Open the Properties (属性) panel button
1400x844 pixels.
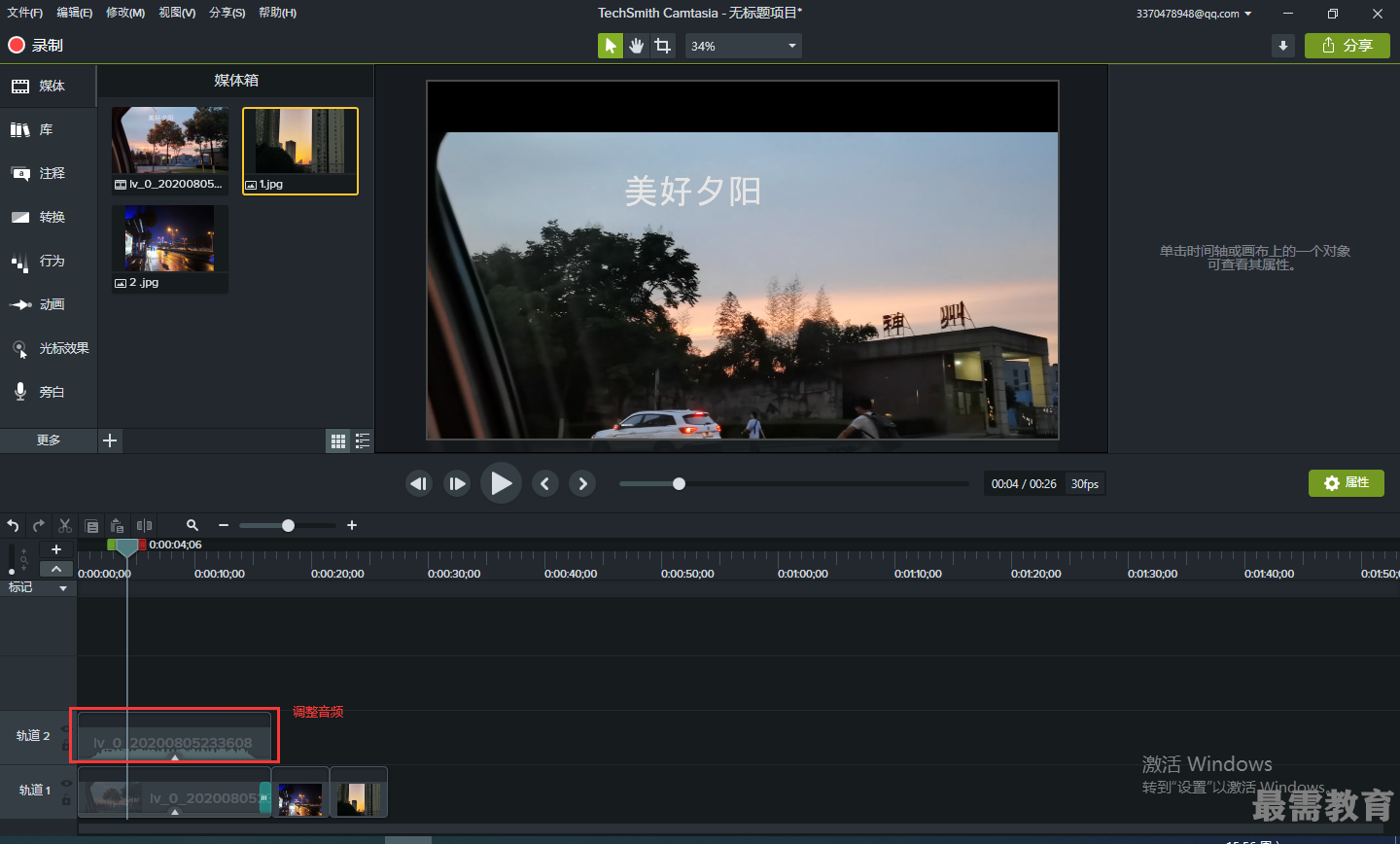coord(1347,483)
